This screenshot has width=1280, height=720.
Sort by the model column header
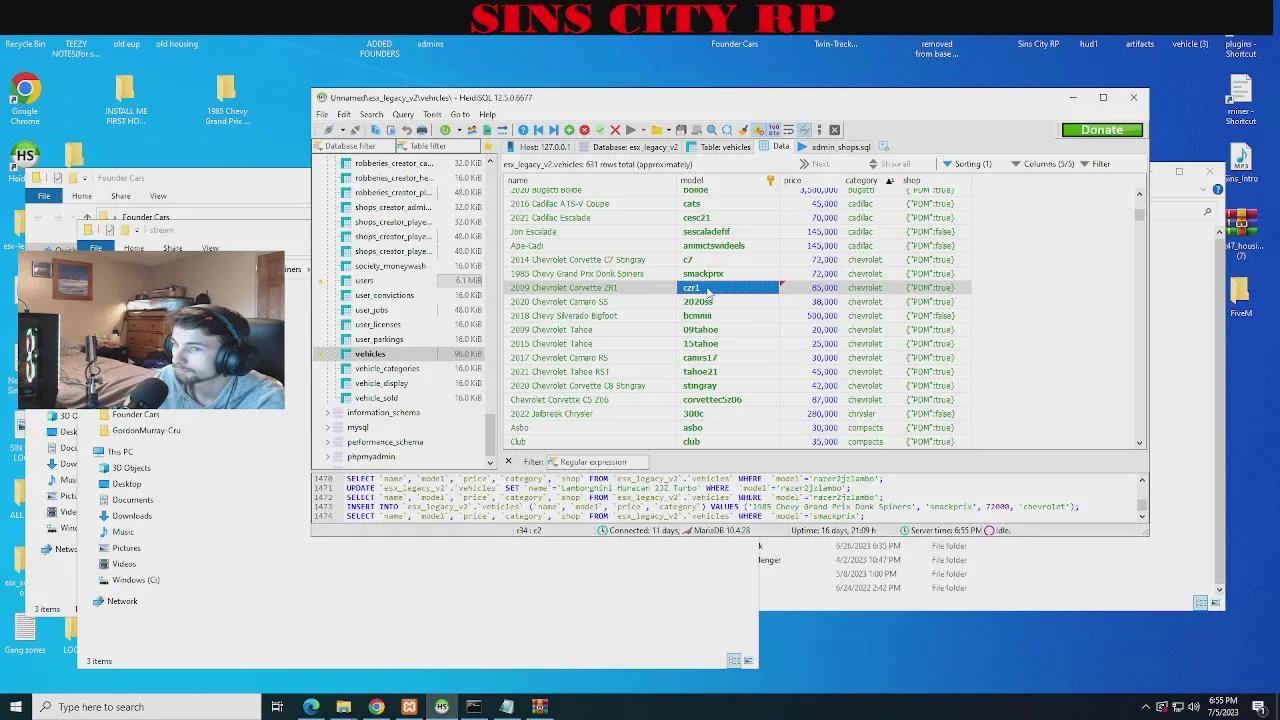728,180
